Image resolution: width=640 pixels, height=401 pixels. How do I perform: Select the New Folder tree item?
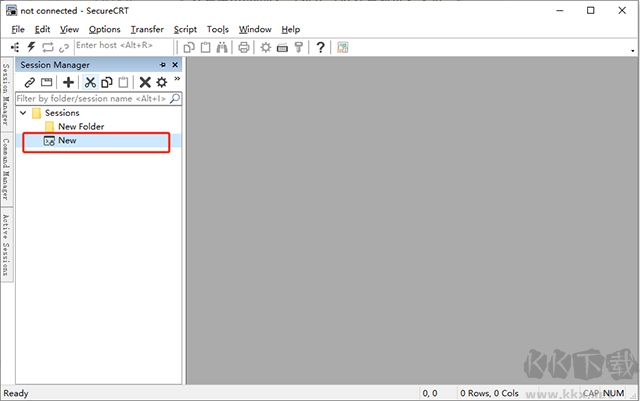[x=81, y=127]
